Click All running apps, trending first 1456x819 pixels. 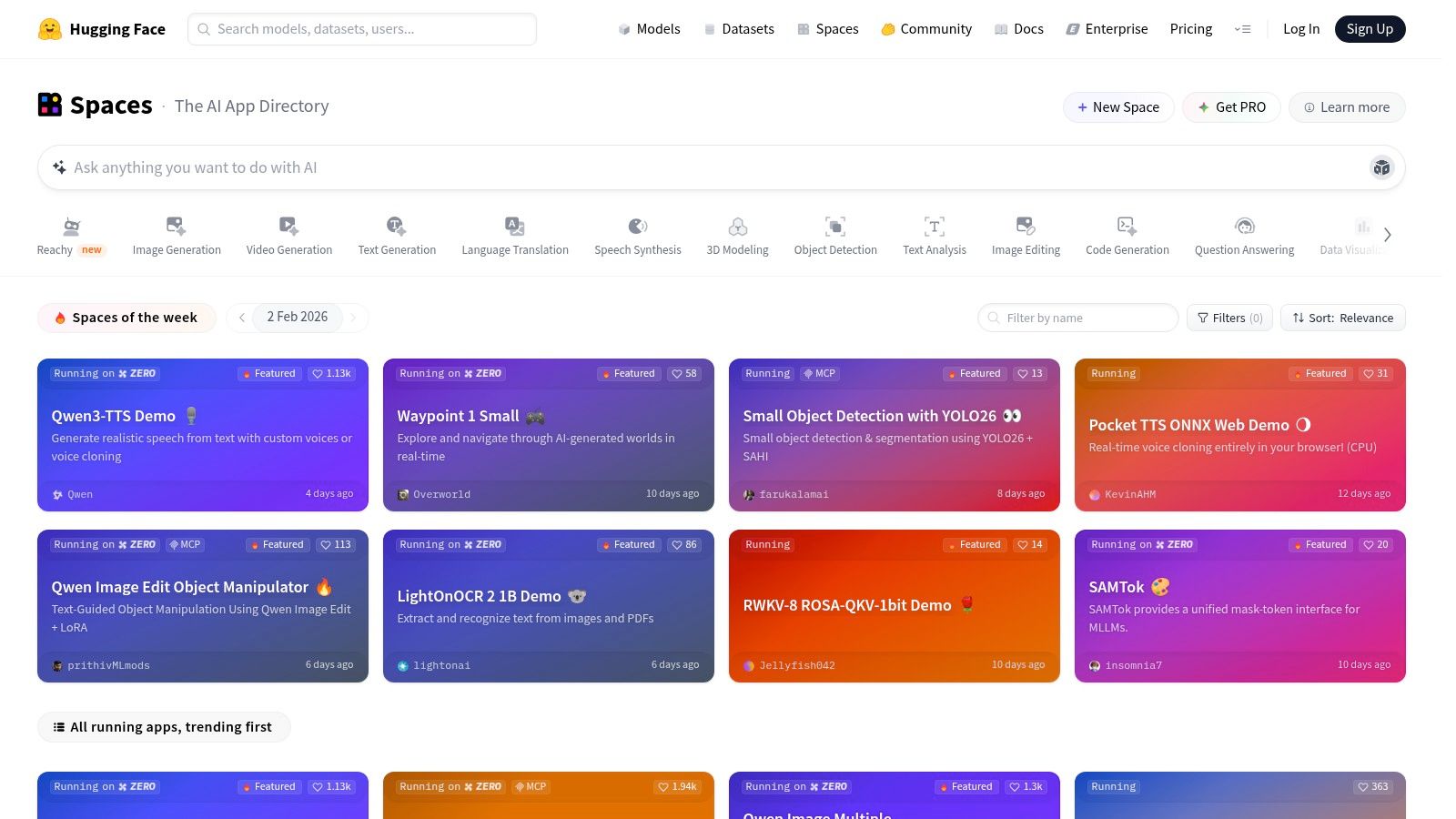pos(164,727)
